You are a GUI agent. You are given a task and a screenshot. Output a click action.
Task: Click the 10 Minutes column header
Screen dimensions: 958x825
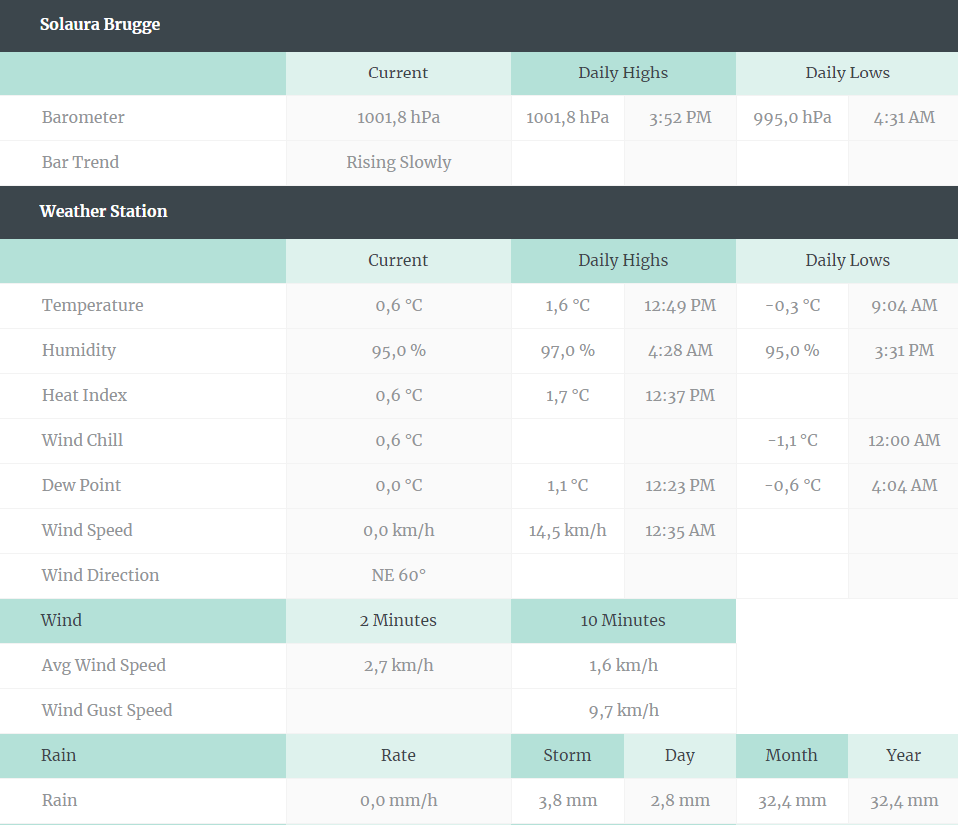tap(623, 621)
